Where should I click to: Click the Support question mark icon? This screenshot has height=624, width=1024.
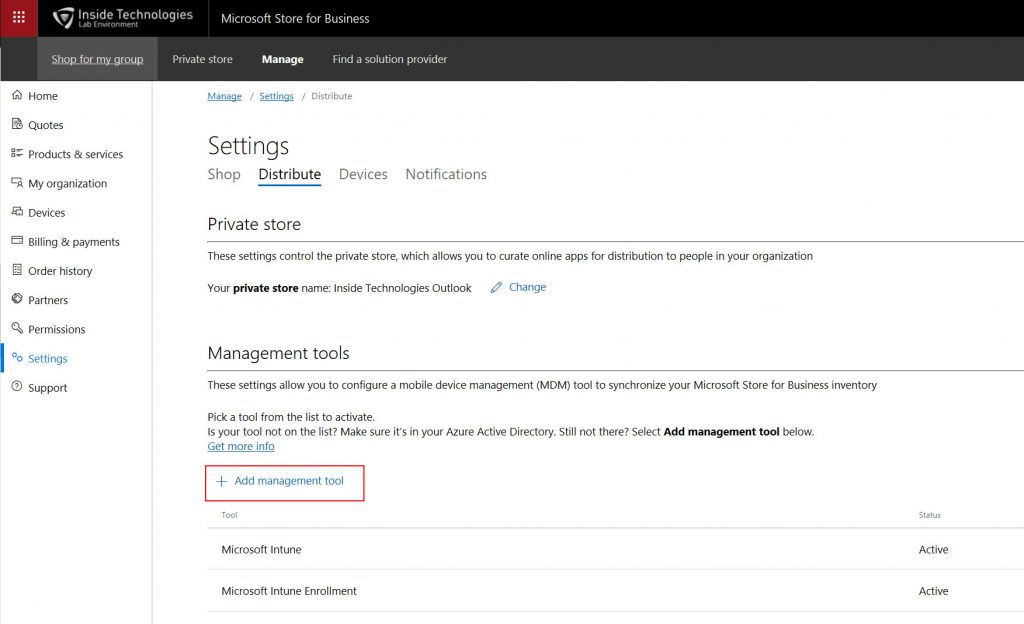click(17, 386)
